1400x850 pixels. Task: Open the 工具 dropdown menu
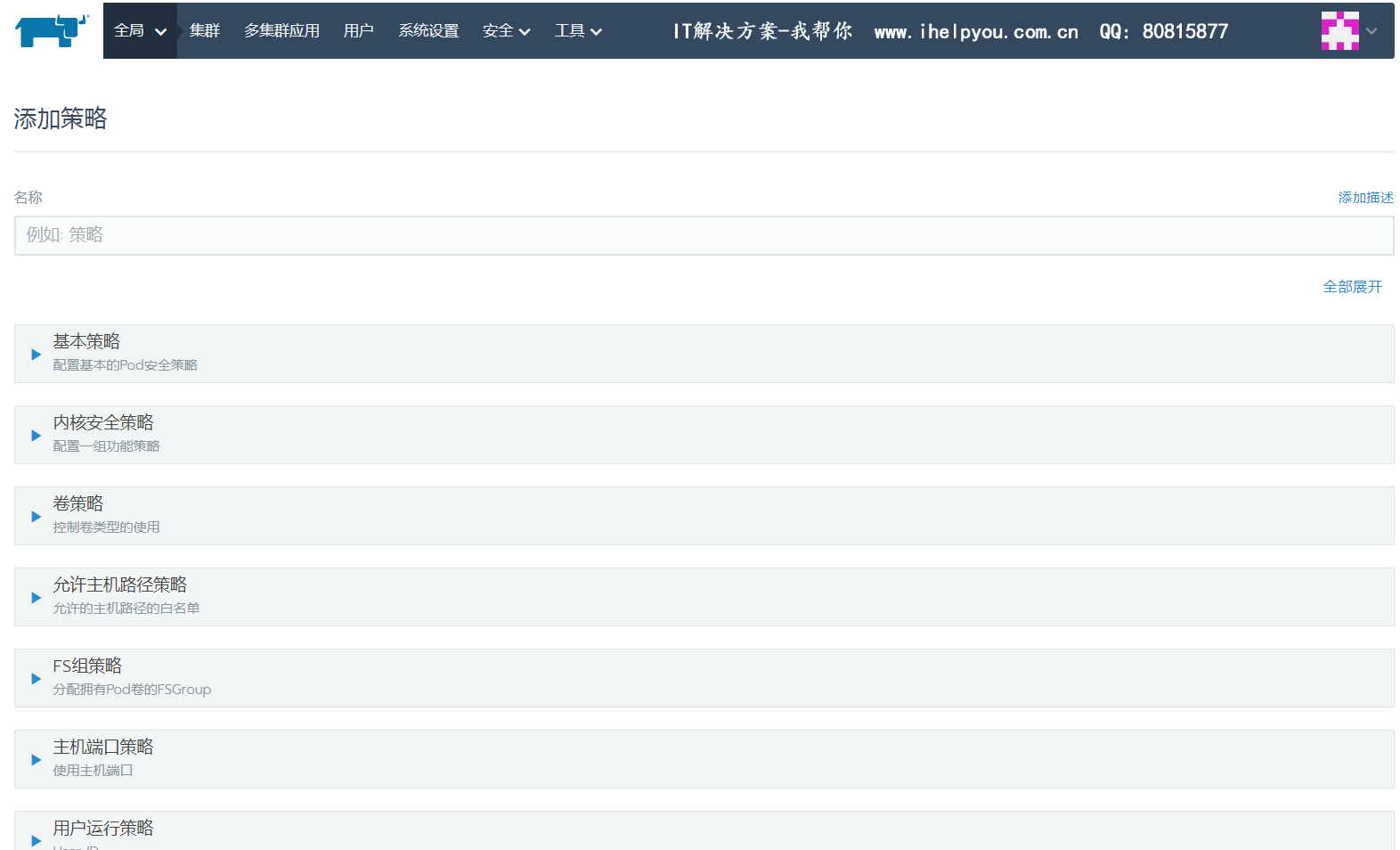point(578,30)
